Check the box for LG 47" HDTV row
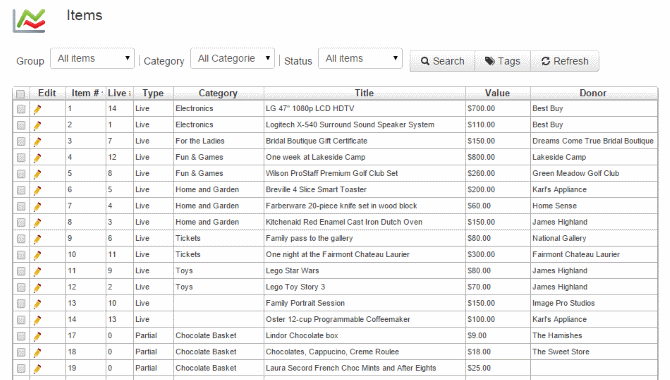The image size is (670, 380). click(x=21, y=109)
